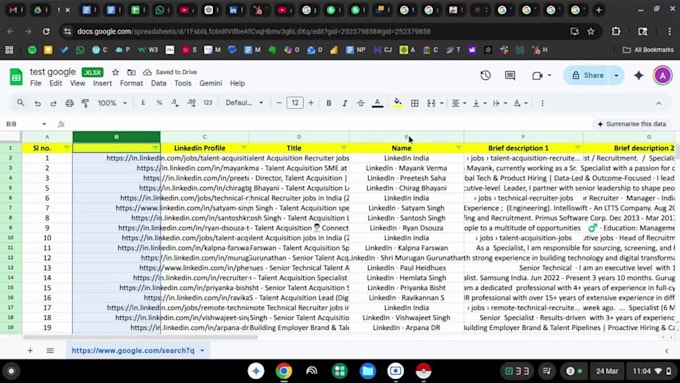Expand the text rotation dropdown
The height and width of the screenshot is (383, 680).
[526, 103]
